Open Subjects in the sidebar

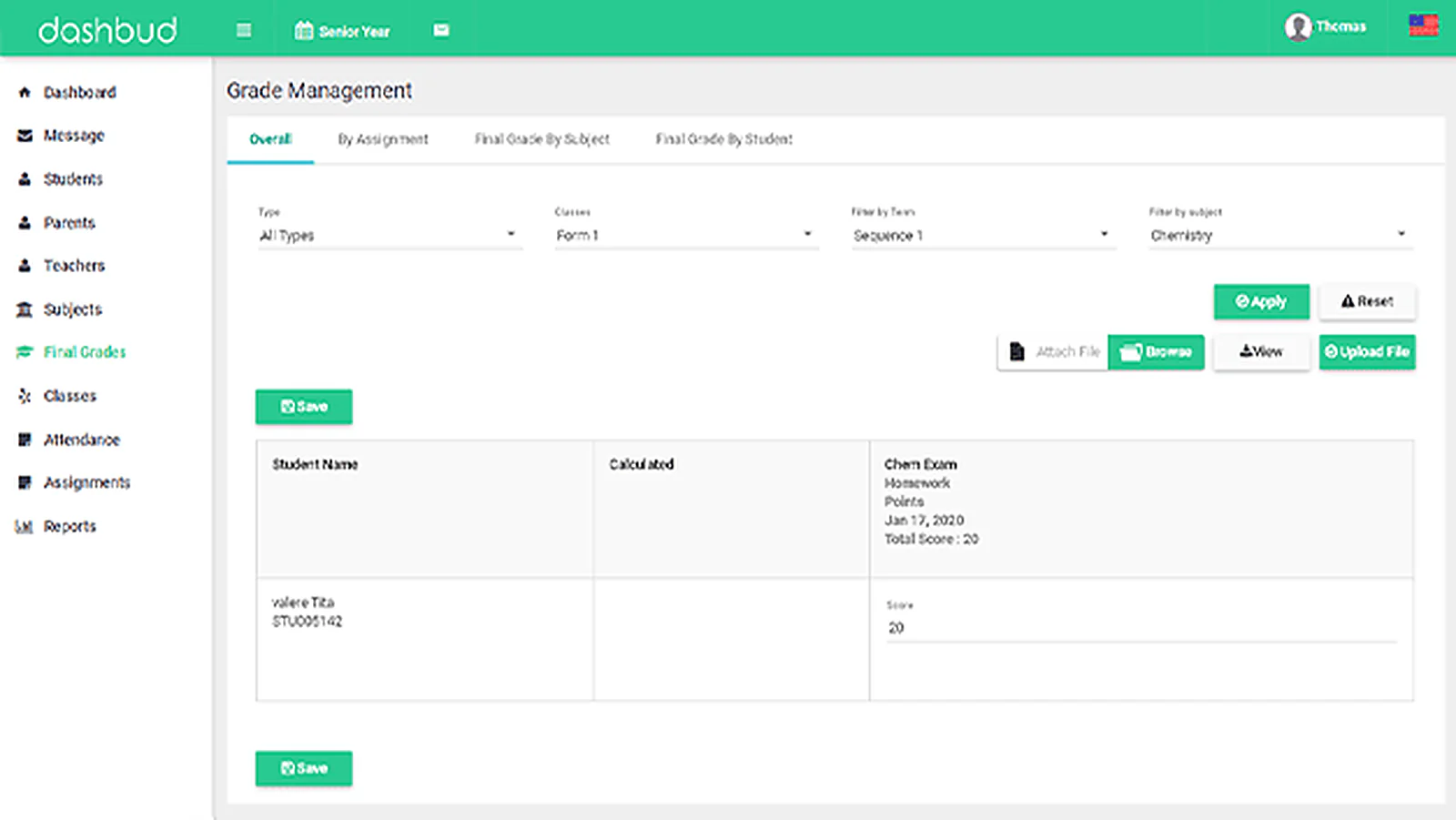[x=73, y=309]
